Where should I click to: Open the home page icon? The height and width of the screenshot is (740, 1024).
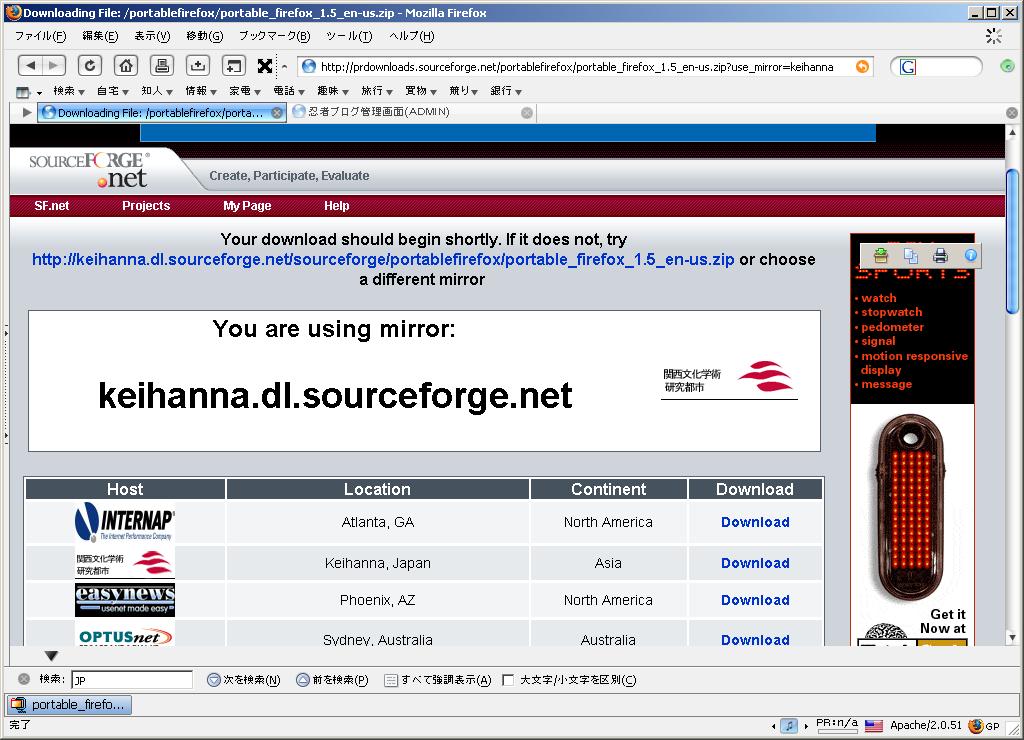(x=126, y=65)
